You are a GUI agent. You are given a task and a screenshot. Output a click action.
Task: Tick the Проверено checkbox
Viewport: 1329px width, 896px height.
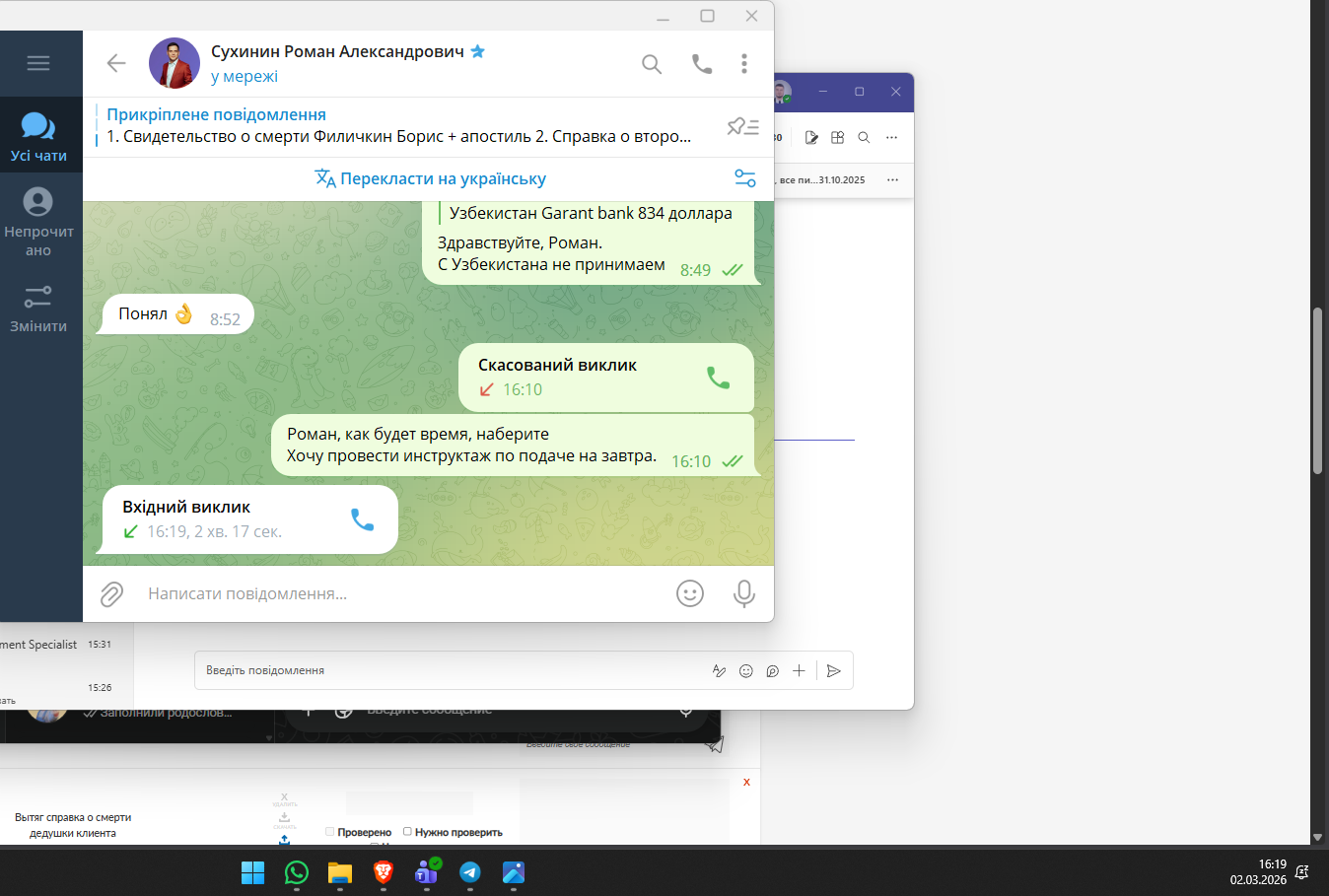330,832
